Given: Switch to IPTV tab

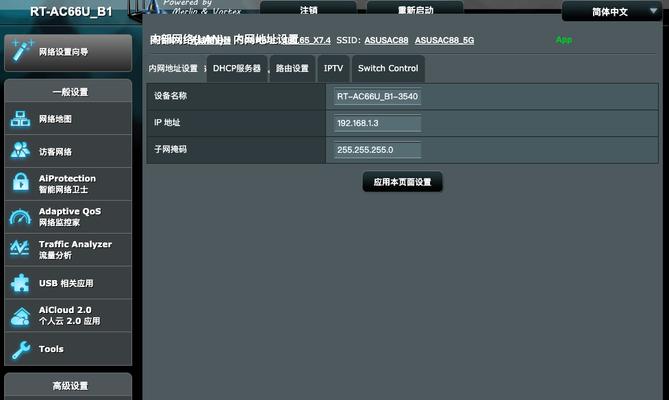Looking at the screenshot, I should (333, 69).
